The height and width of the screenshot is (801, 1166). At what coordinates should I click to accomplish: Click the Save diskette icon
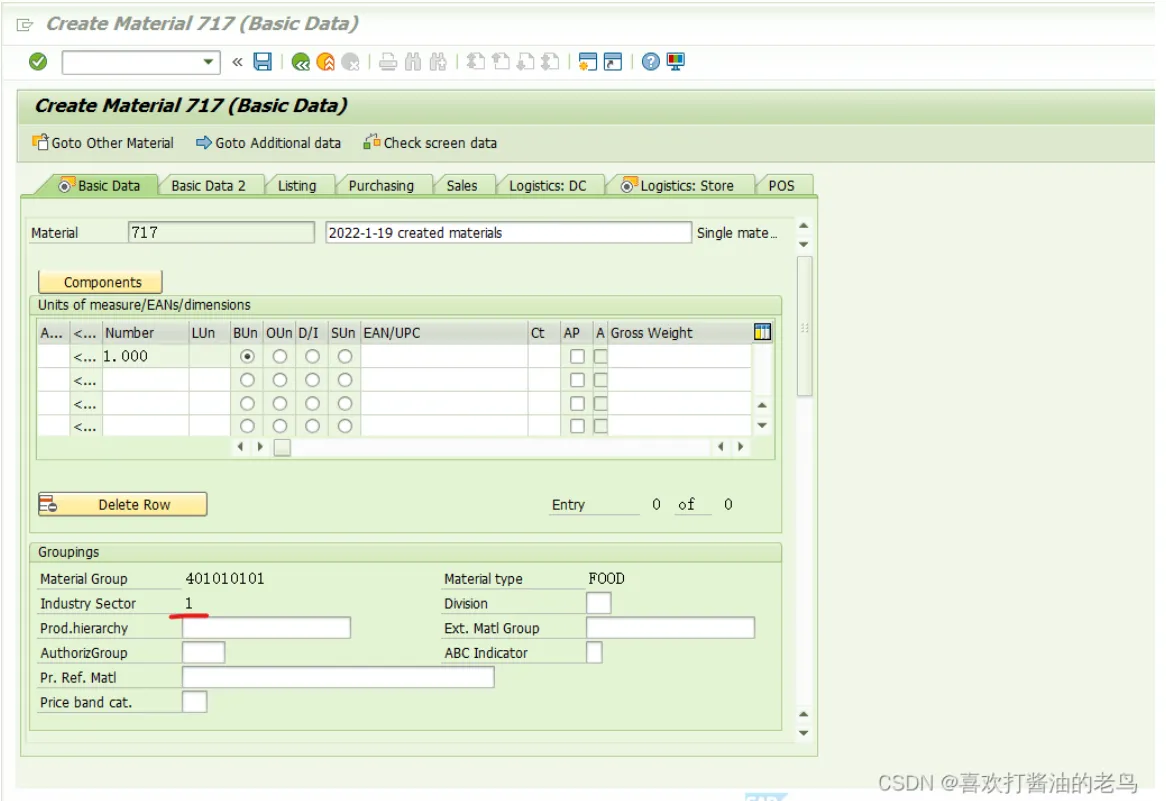click(x=262, y=62)
